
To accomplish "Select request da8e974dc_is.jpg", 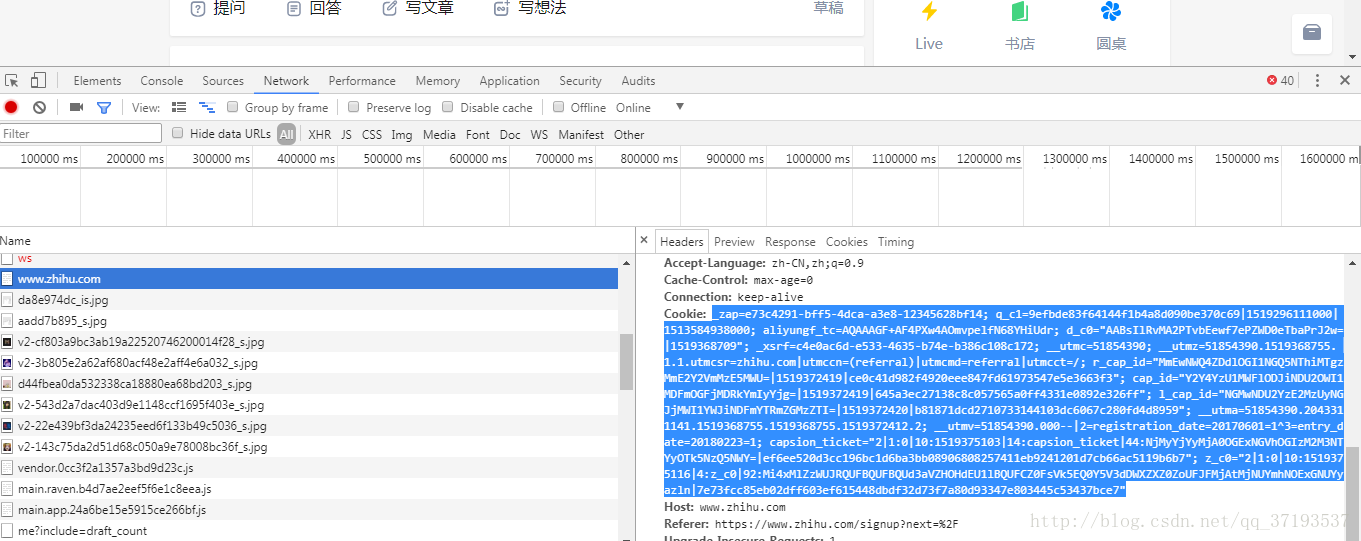I will point(309,300).
